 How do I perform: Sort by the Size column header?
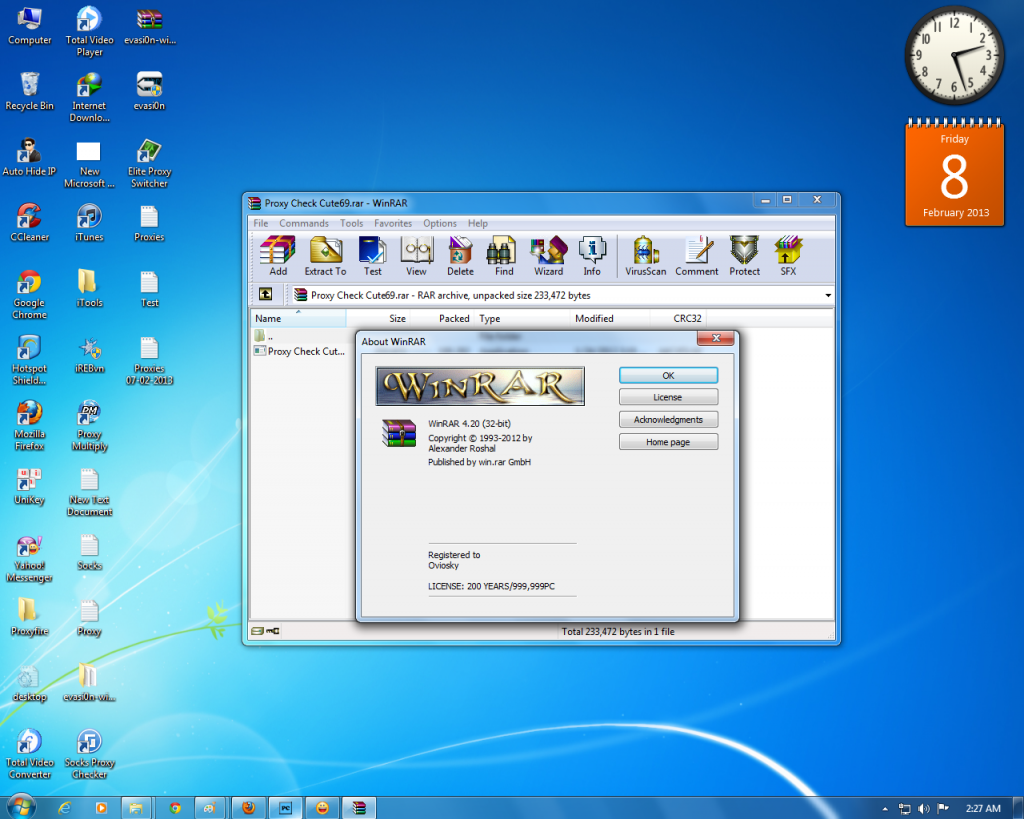click(x=377, y=318)
